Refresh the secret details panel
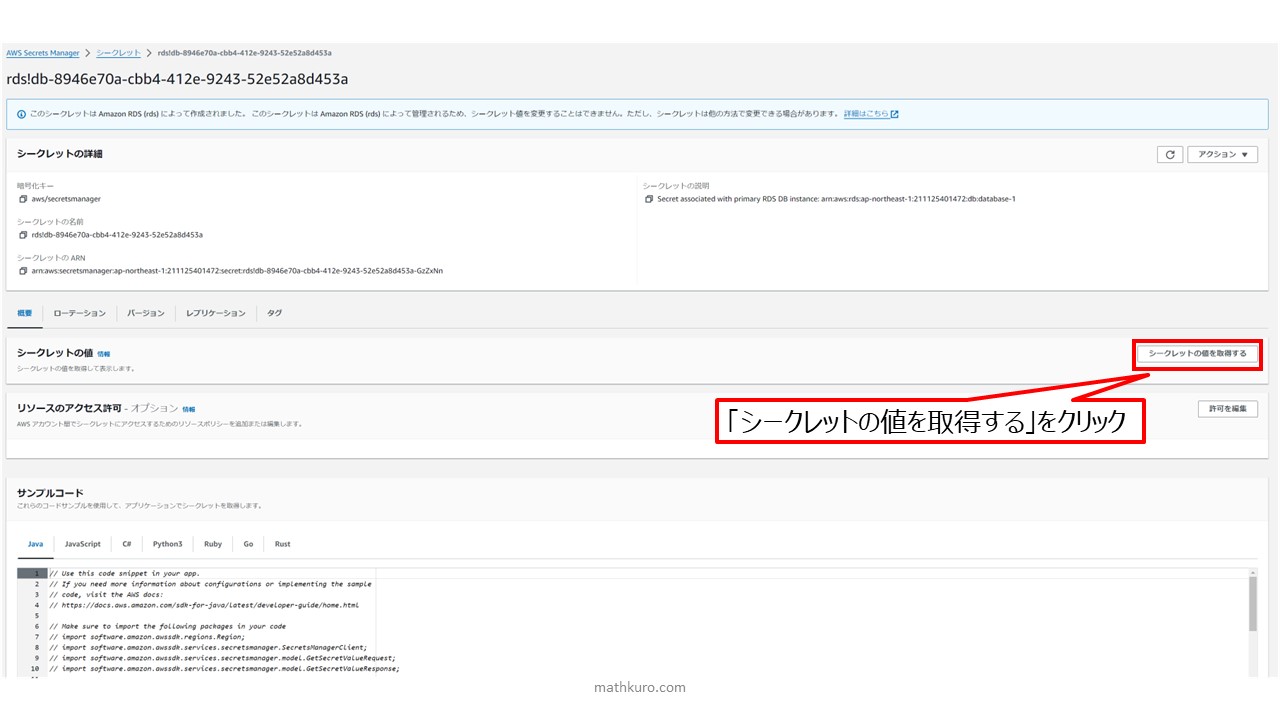The image size is (1280, 720). (x=1169, y=155)
